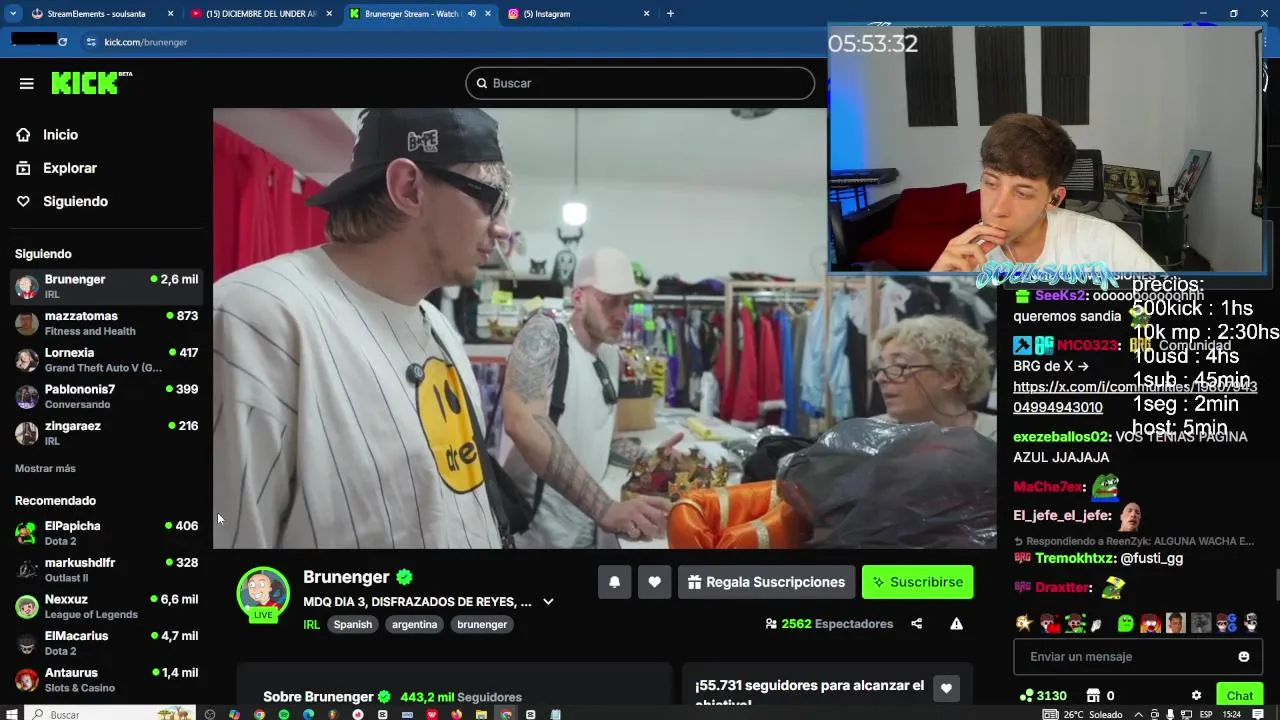This screenshot has height=720, width=1280.
Task: Click the argentina tag
Action: tap(414, 624)
